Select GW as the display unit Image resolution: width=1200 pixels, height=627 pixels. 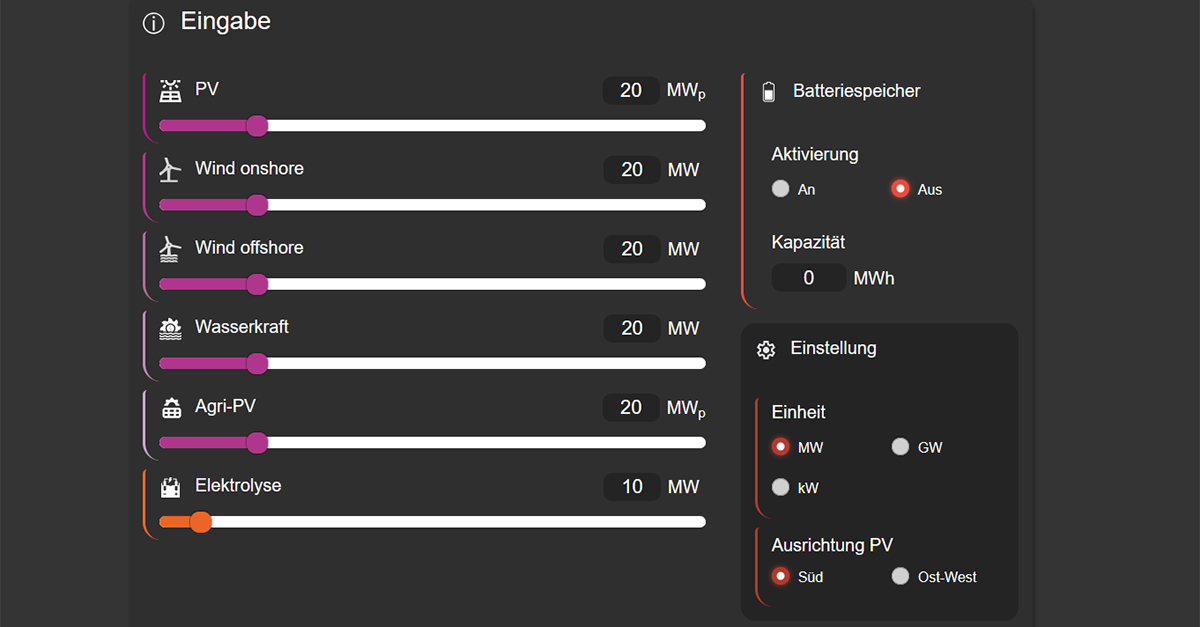900,446
